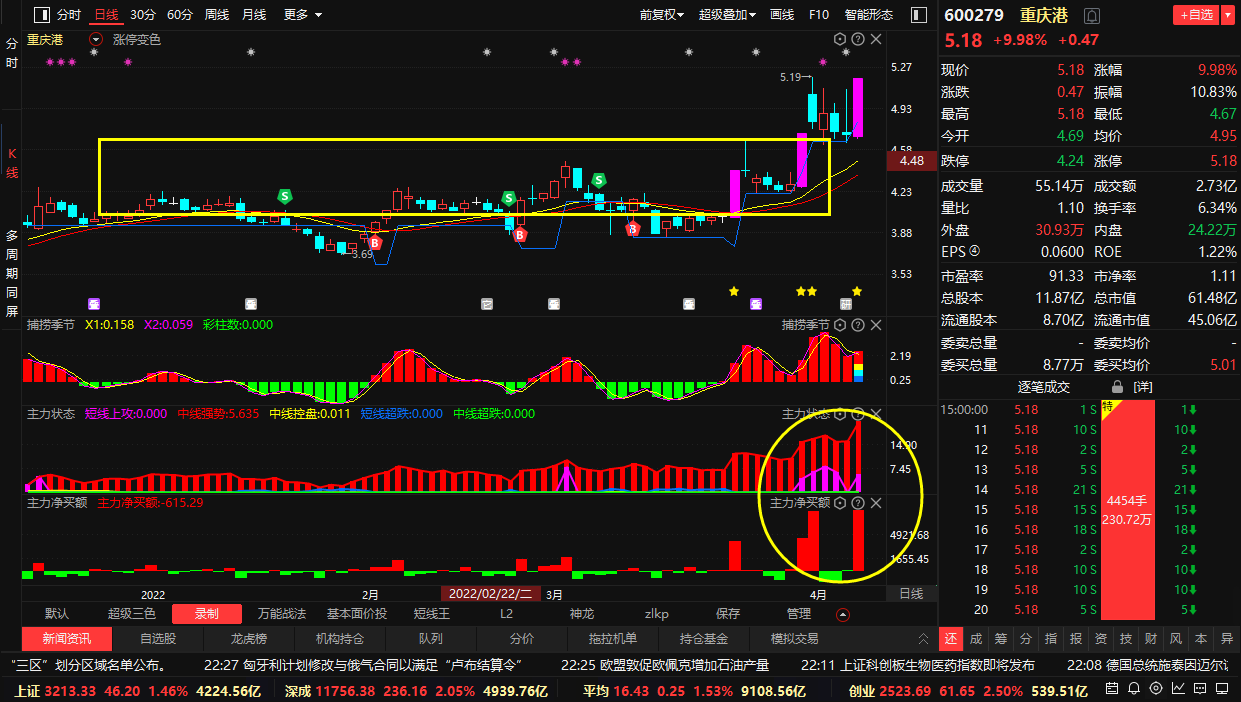Click the 日线 label on the time axis
The image size is (1241, 702).
coord(911,593)
